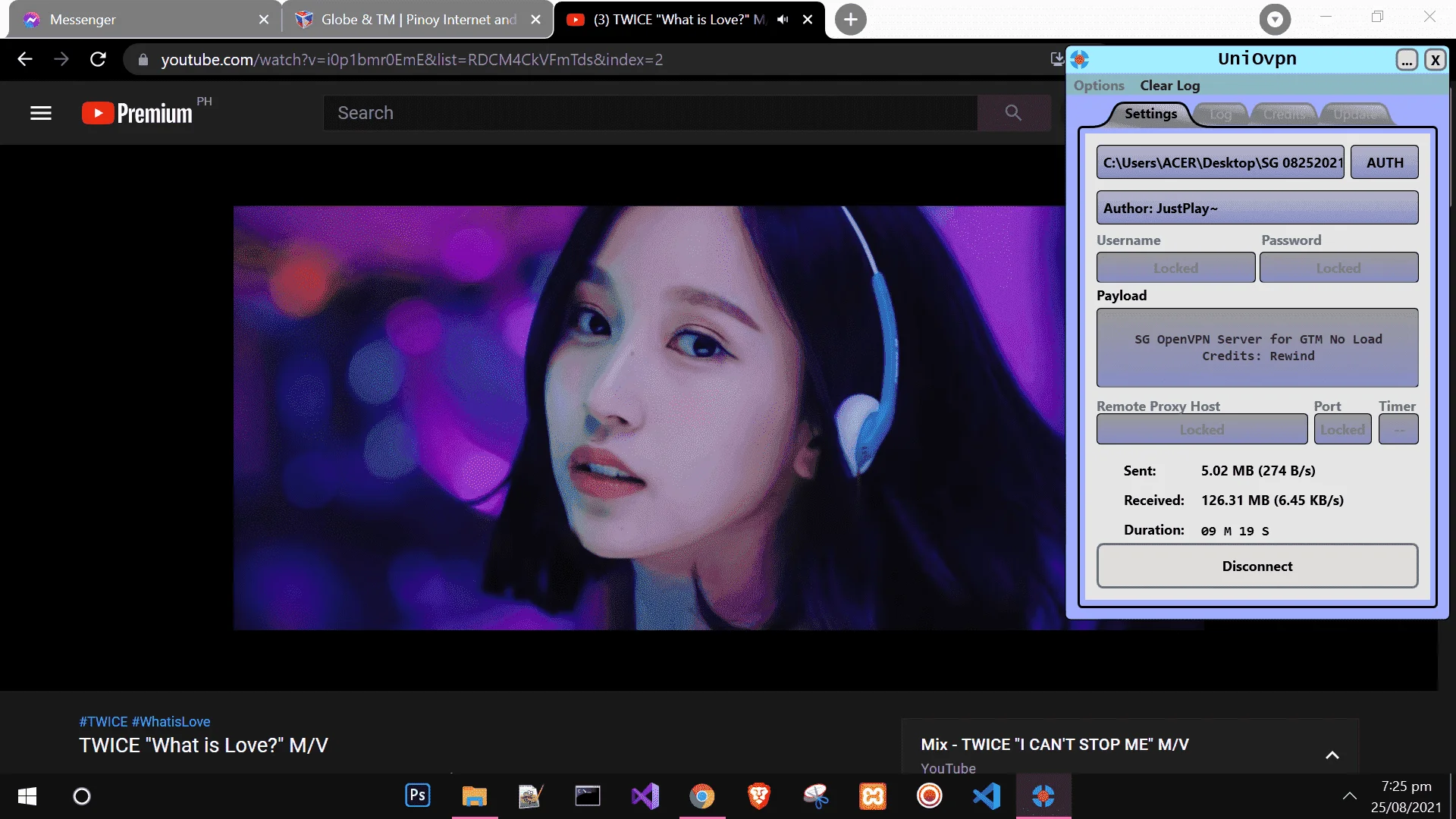The height and width of the screenshot is (819, 1456).
Task: Click the Cortana search circle
Action: [82, 796]
